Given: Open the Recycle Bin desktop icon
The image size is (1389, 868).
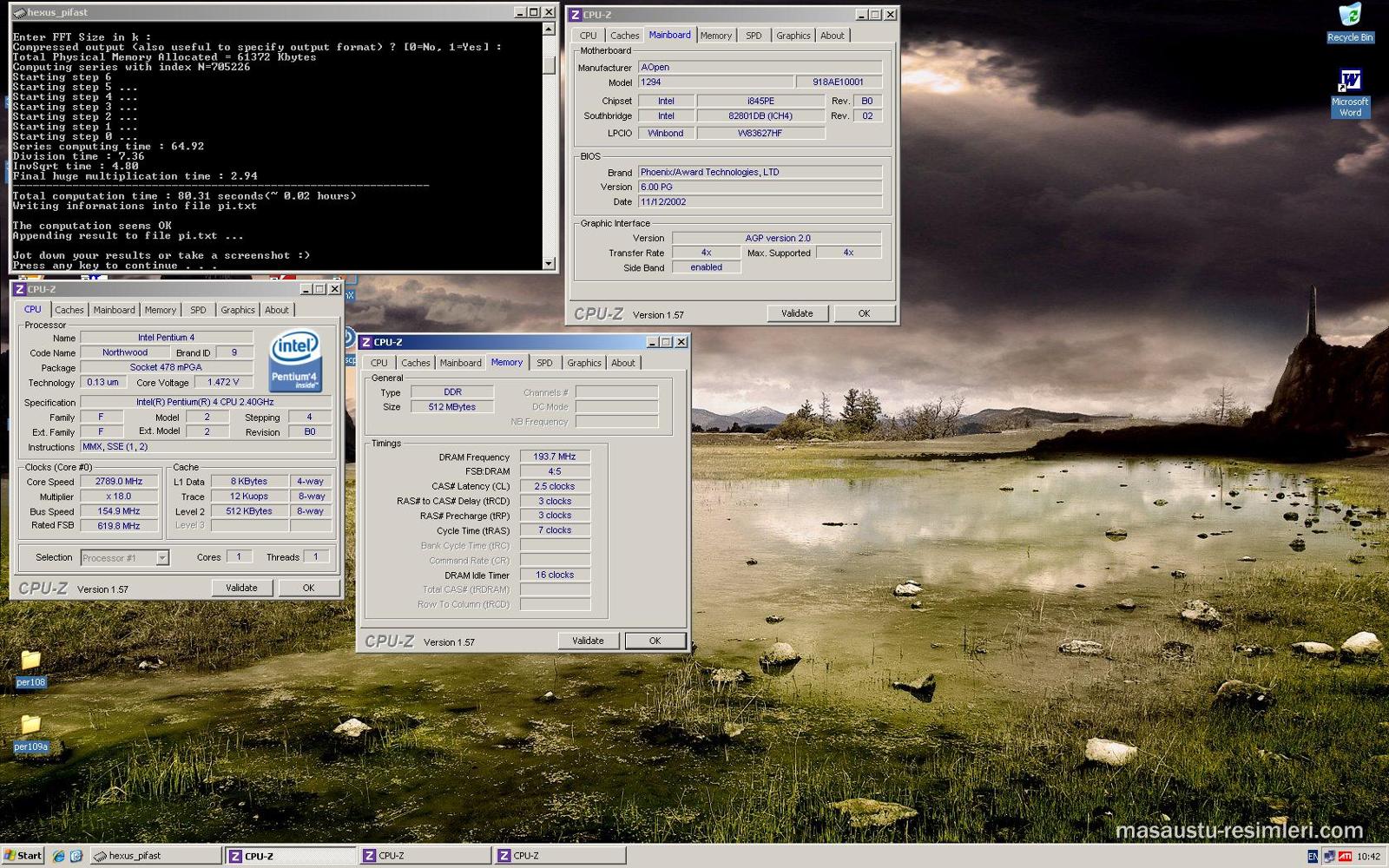Looking at the screenshot, I should click(1350, 23).
